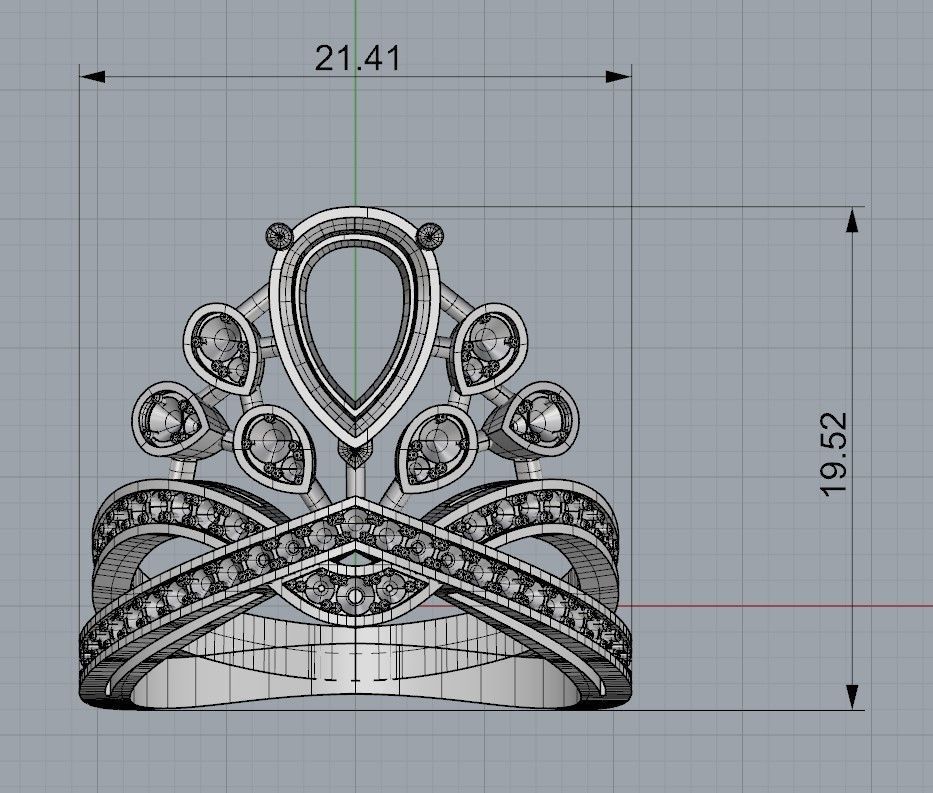Select the small kite-shaped stone below the pear tip

[x=355, y=453]
